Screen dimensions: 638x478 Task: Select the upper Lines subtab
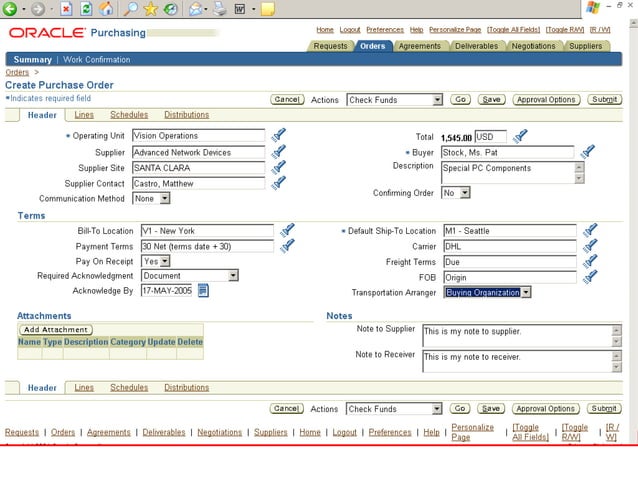(x=84, y=115)
